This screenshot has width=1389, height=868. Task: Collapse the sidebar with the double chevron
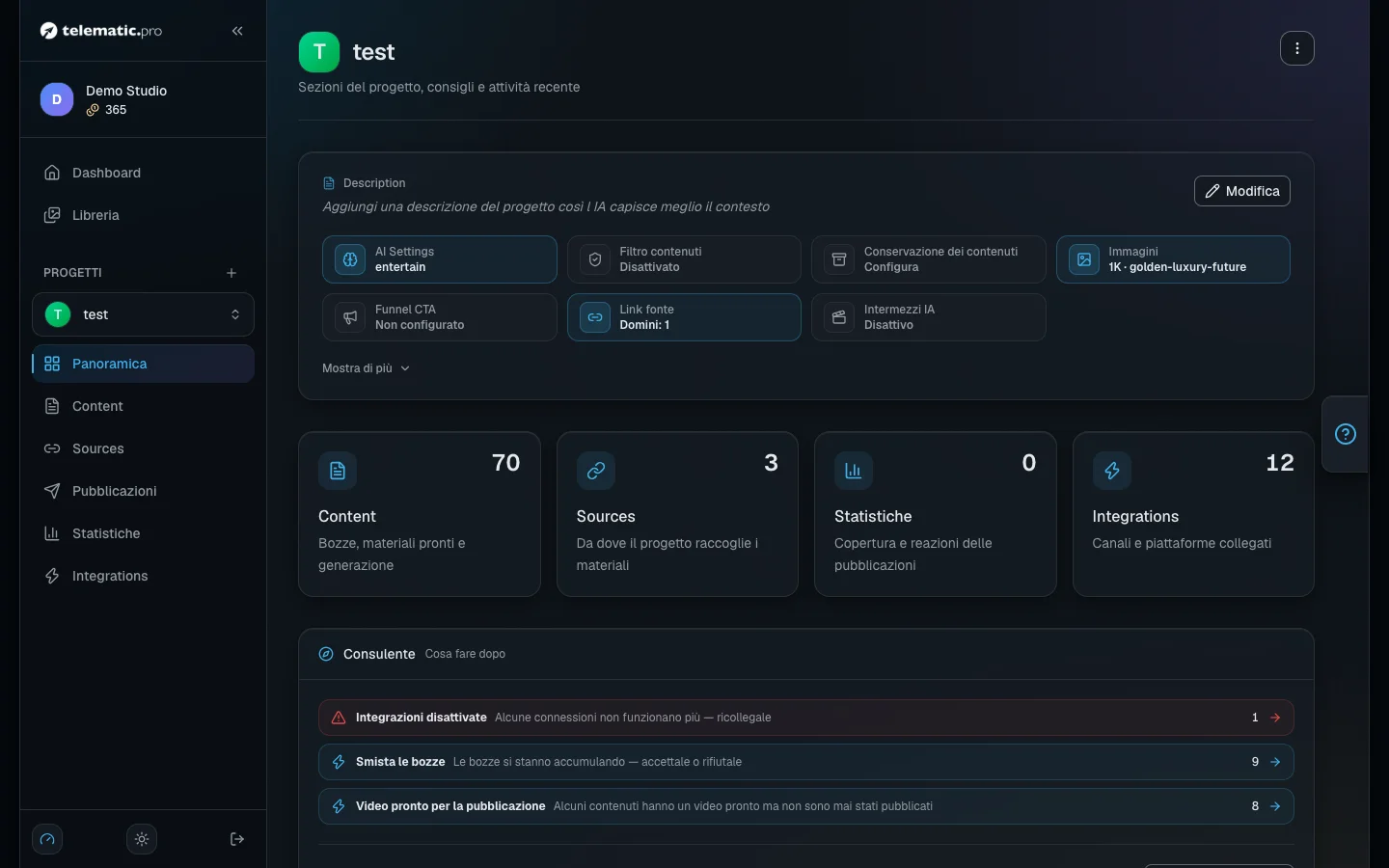click(x=237, y=31)
